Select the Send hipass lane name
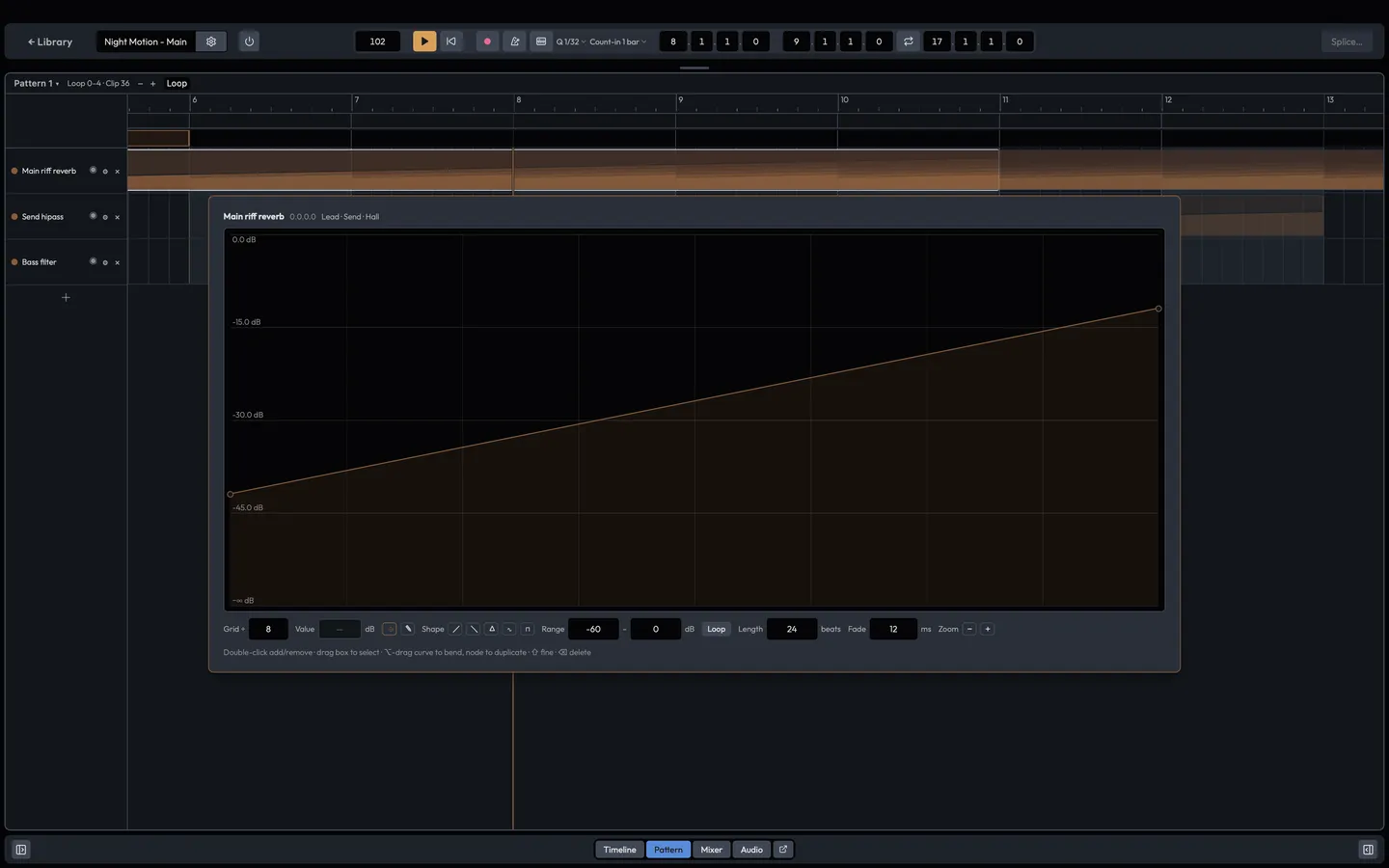The height and width of the screenshot is (868, 1389). click(42, 216)
